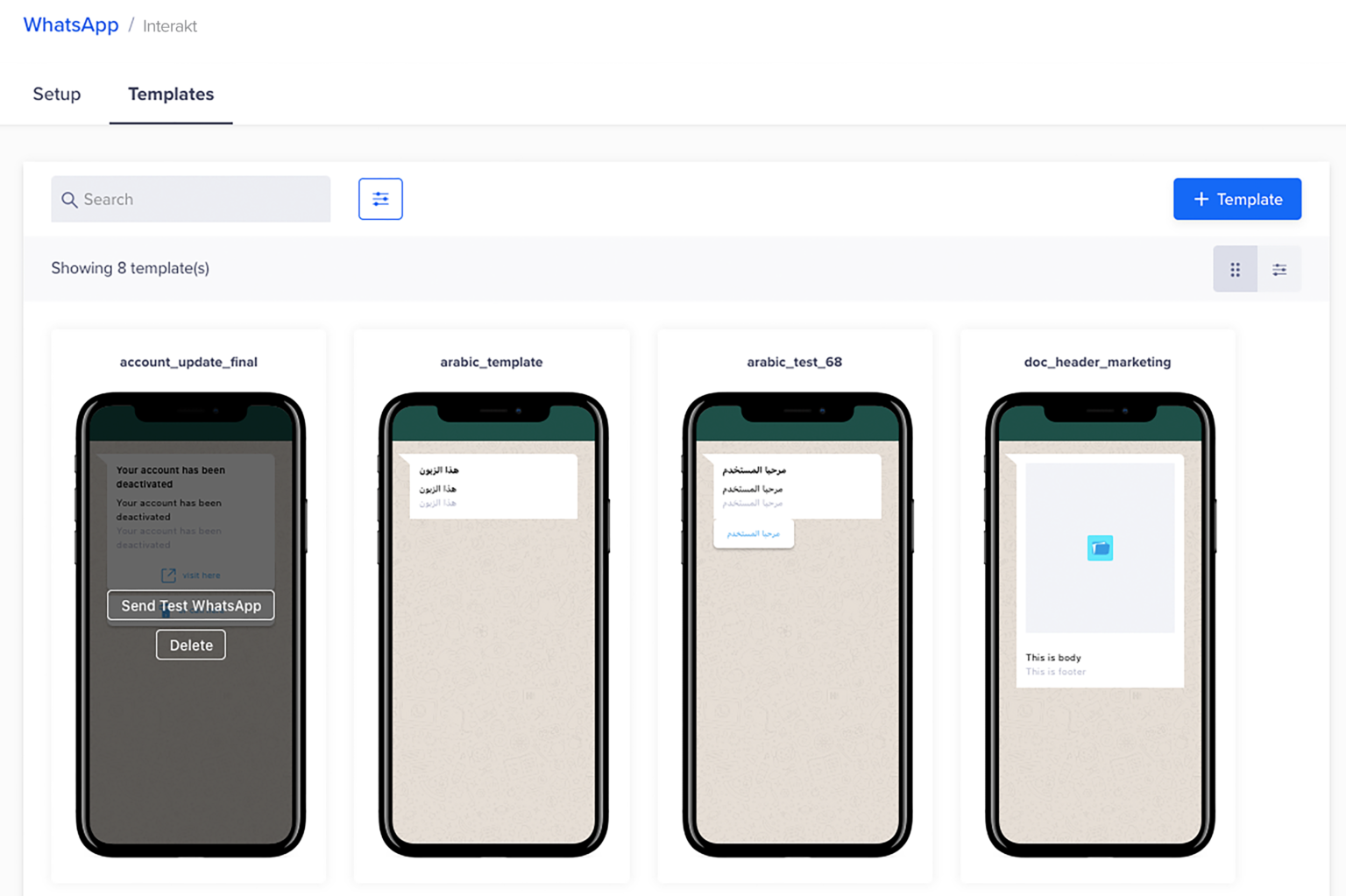Open the filter sliders icon at top right
Viewport: 1346px width, 896px height.
(x=1279, y=269)
